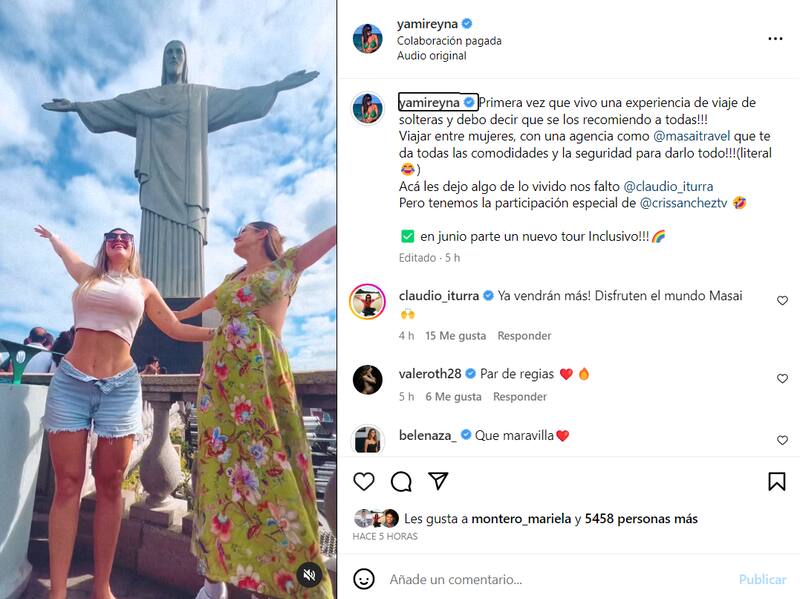Save the post with the bookmark icon

(776, 481)
